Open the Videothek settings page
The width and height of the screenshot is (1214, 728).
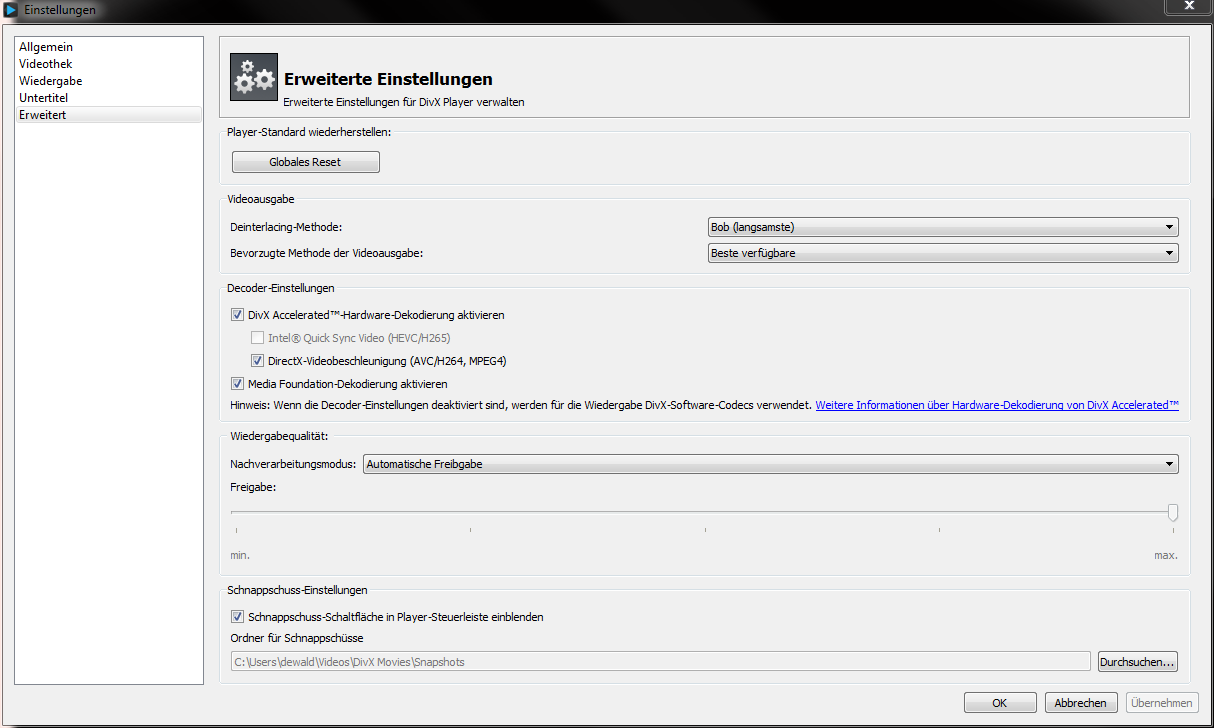click(108, 64)
